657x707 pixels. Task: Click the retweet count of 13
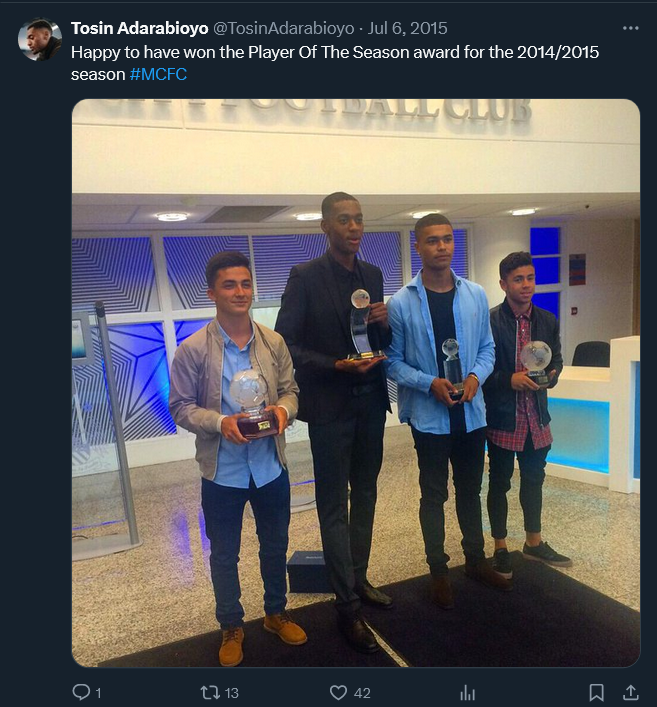pyautogui.click(x=231, y=693)
